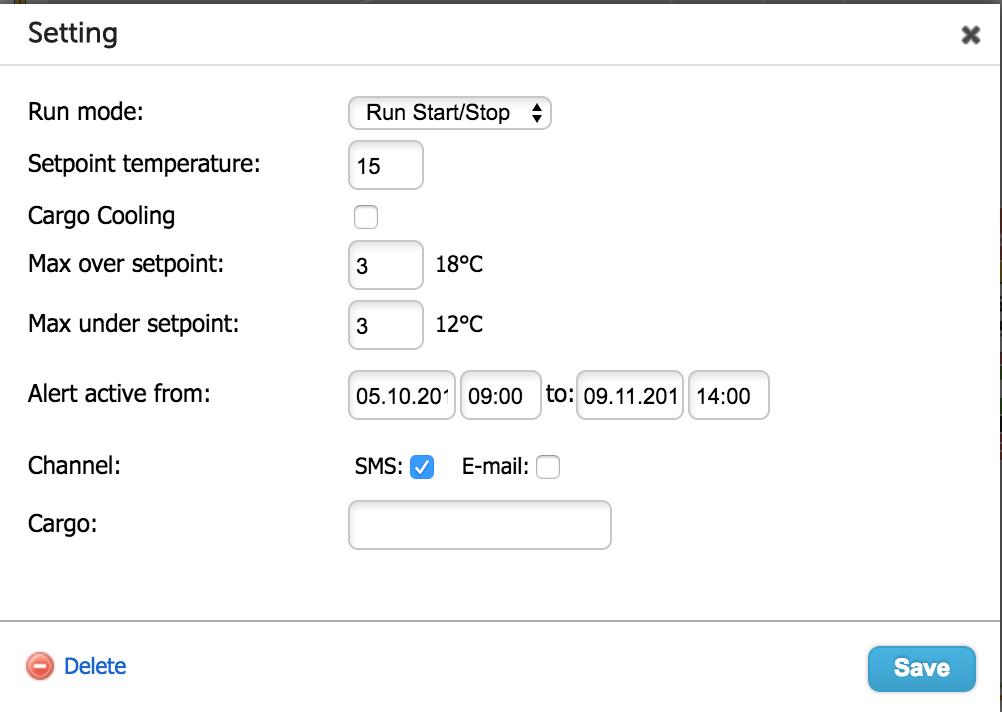Click the red Delete minus icon
This screenshot has width=1002, height=712.
click(x=39, y=666)
